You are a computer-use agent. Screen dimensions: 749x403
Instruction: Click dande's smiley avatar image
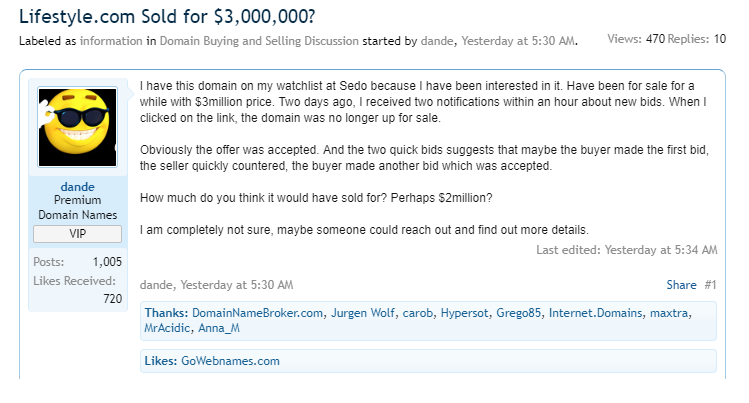[77, 127]
